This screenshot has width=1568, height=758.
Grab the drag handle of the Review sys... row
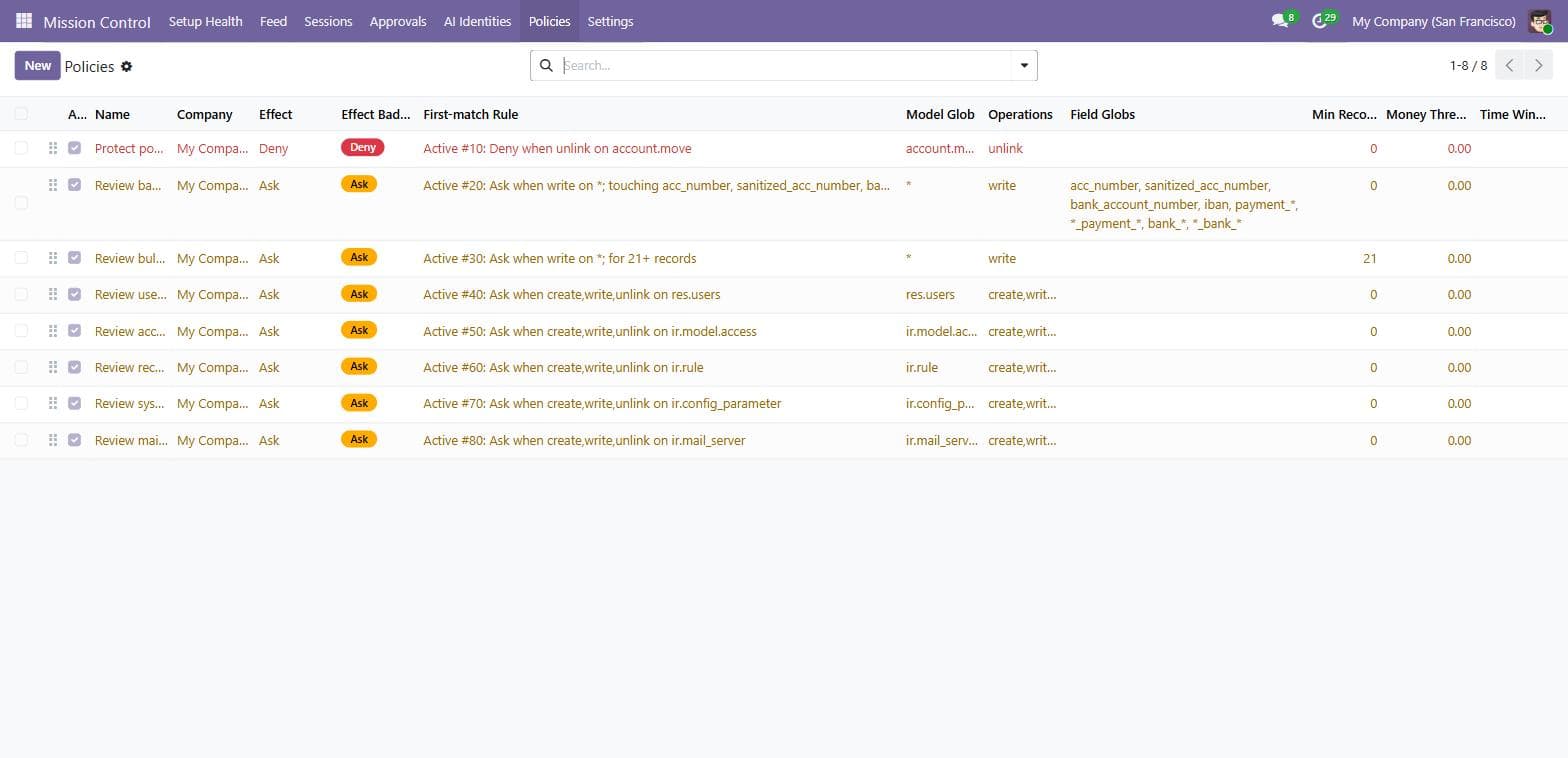(53, 403)
